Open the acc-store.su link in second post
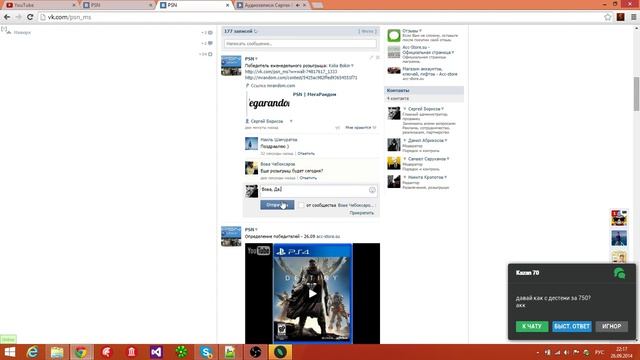This screenshot has height=360, width=640. point(328,236)
